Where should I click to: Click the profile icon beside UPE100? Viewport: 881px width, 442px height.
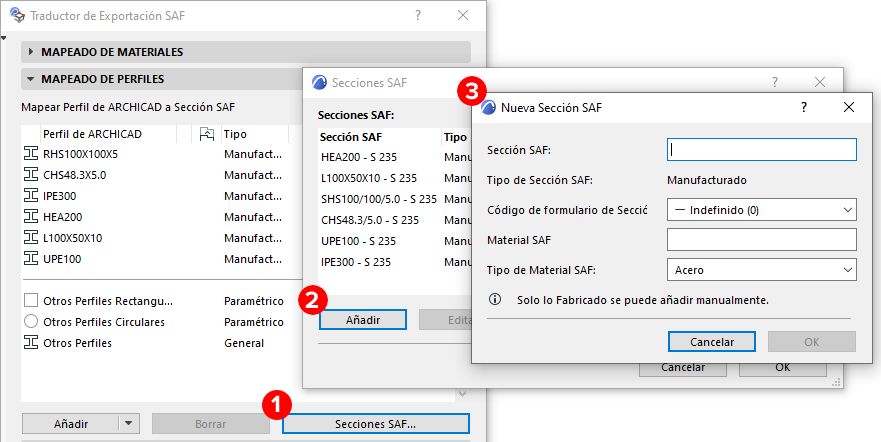click(30, 259)
